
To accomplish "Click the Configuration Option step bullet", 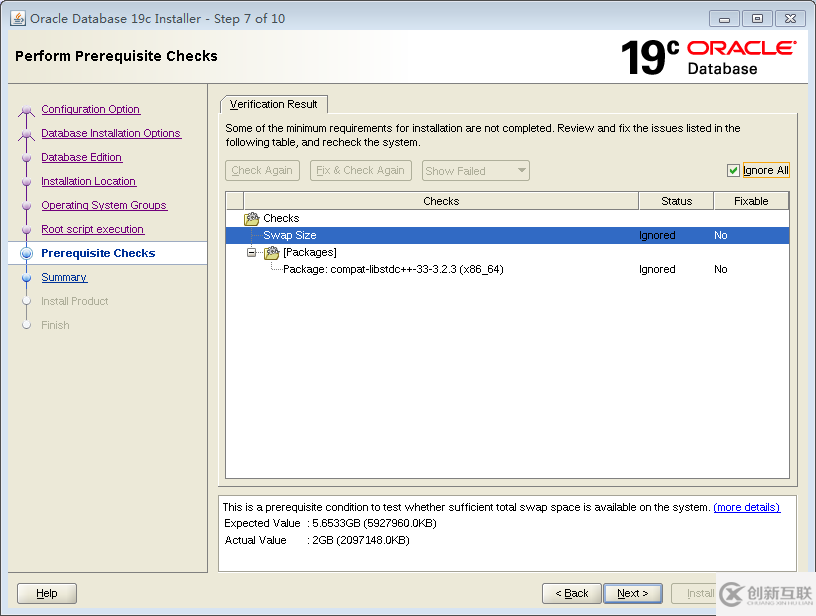I will [x=27, y=110].
